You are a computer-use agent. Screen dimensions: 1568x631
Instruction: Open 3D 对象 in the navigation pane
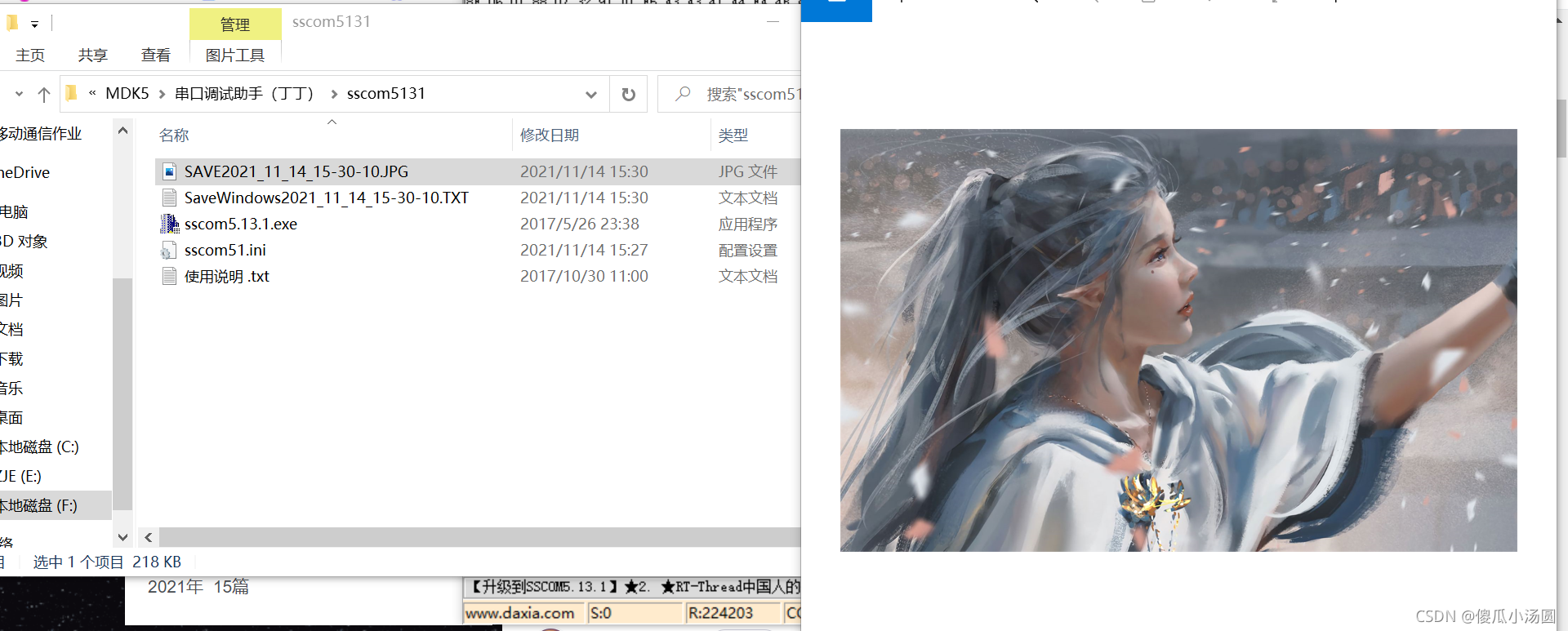coord(24,241)
